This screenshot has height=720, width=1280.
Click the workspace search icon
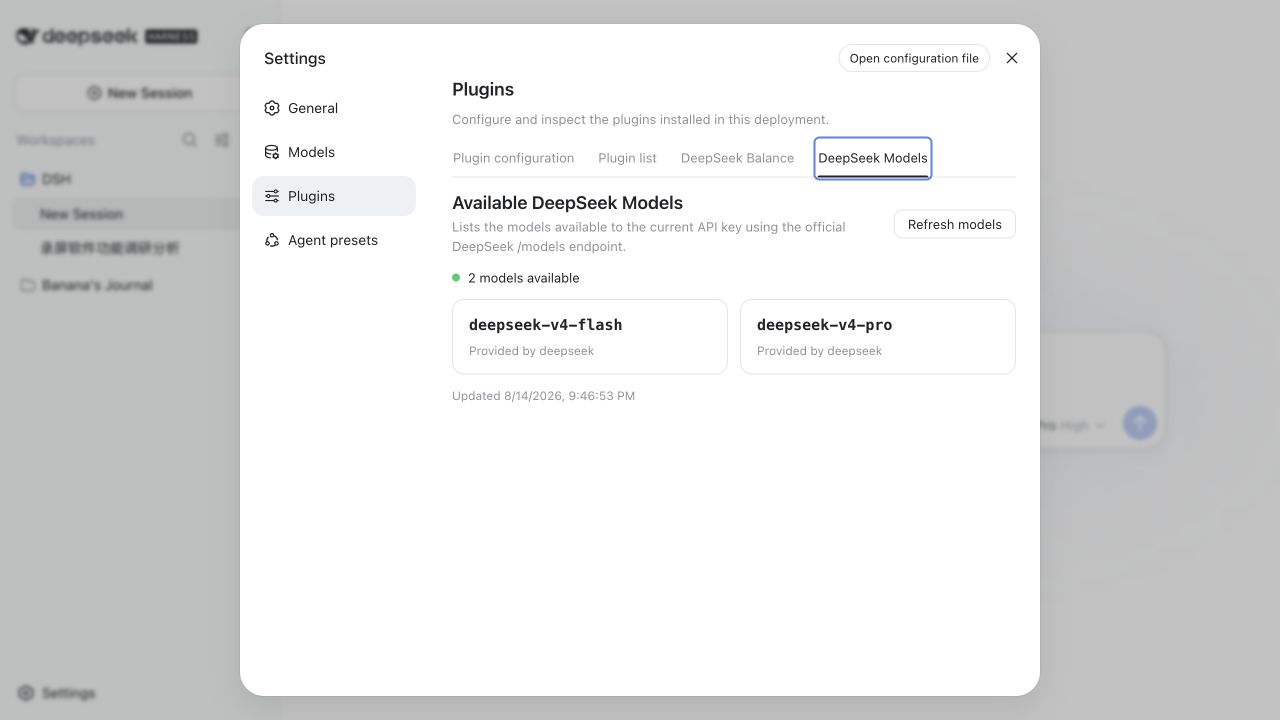click(189, 140)
